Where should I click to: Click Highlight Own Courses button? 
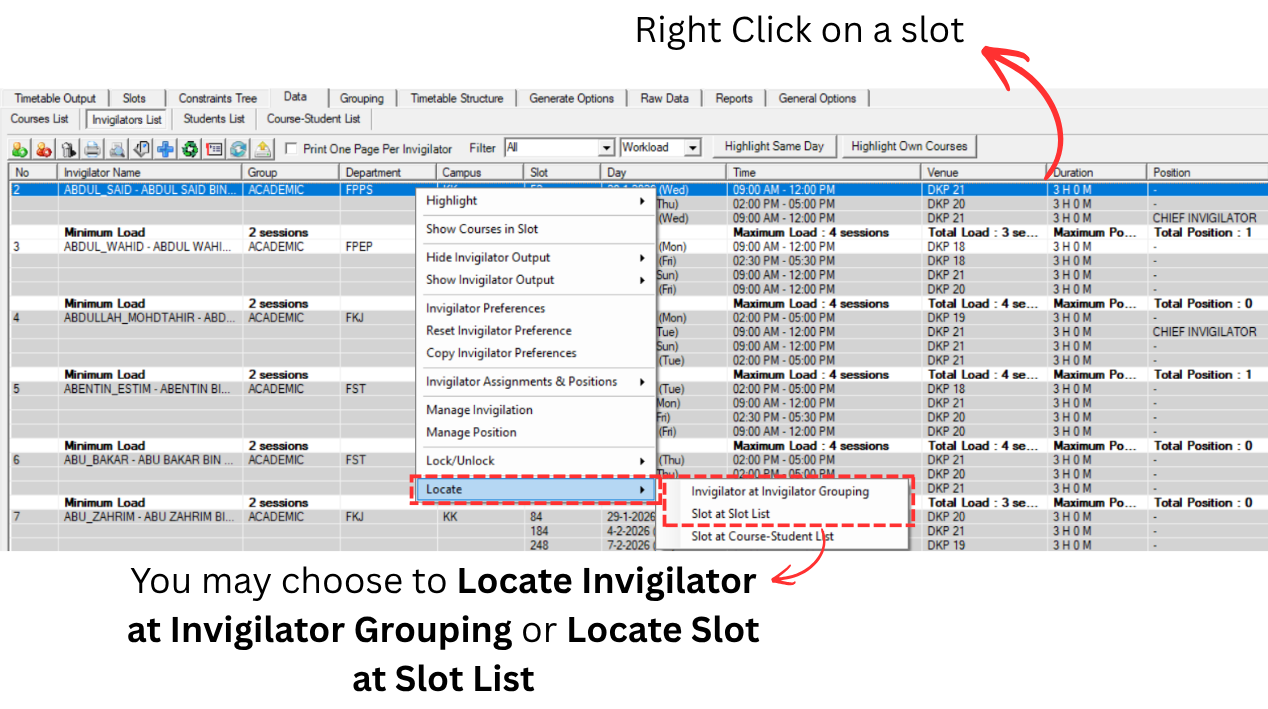[x=909, y=146]
